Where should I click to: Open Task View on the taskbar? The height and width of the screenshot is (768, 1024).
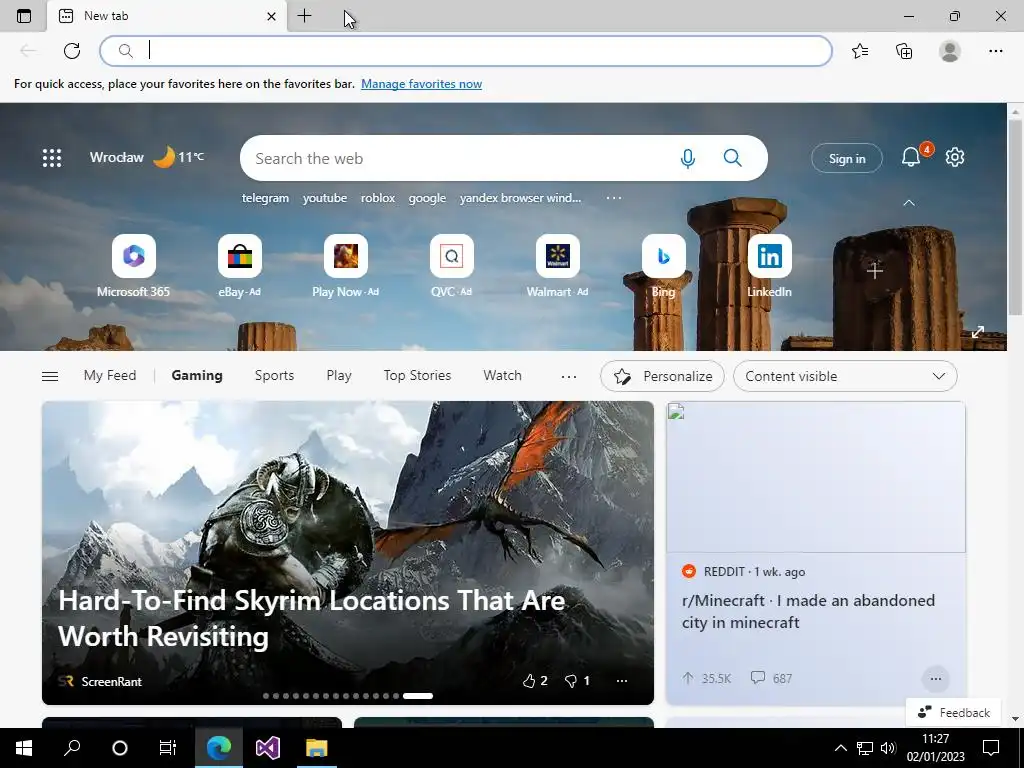coord(168,748)
